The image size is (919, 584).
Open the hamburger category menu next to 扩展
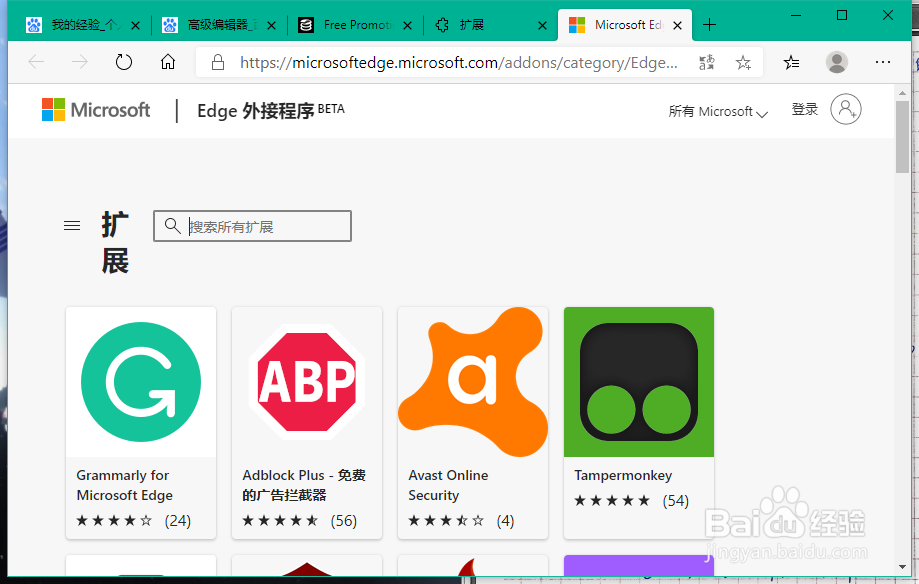click(72, 226)
